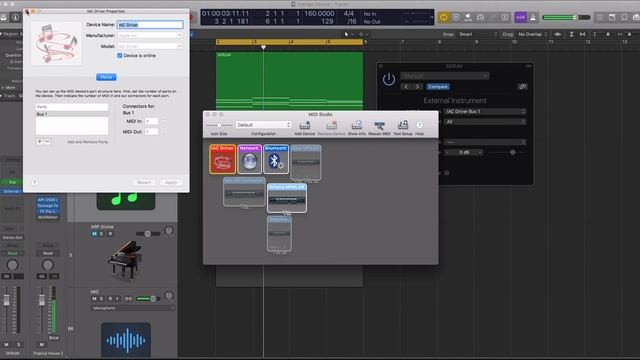Click Rescan MIDI in MIDI Studio
This screenshot has width=640, height=360.
(x=379, y=128)
